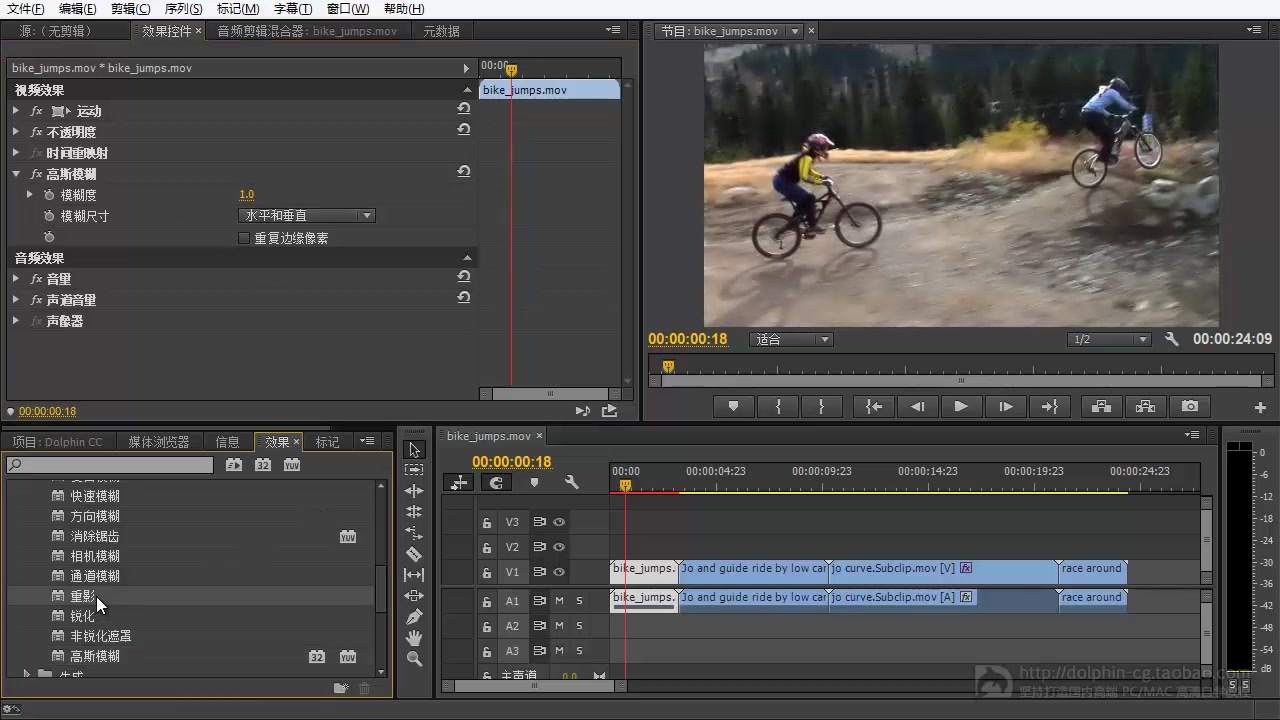Open timeline display settings wrench
The height and width of the screenshot is (720, 1280).
(x=571, y=482)
